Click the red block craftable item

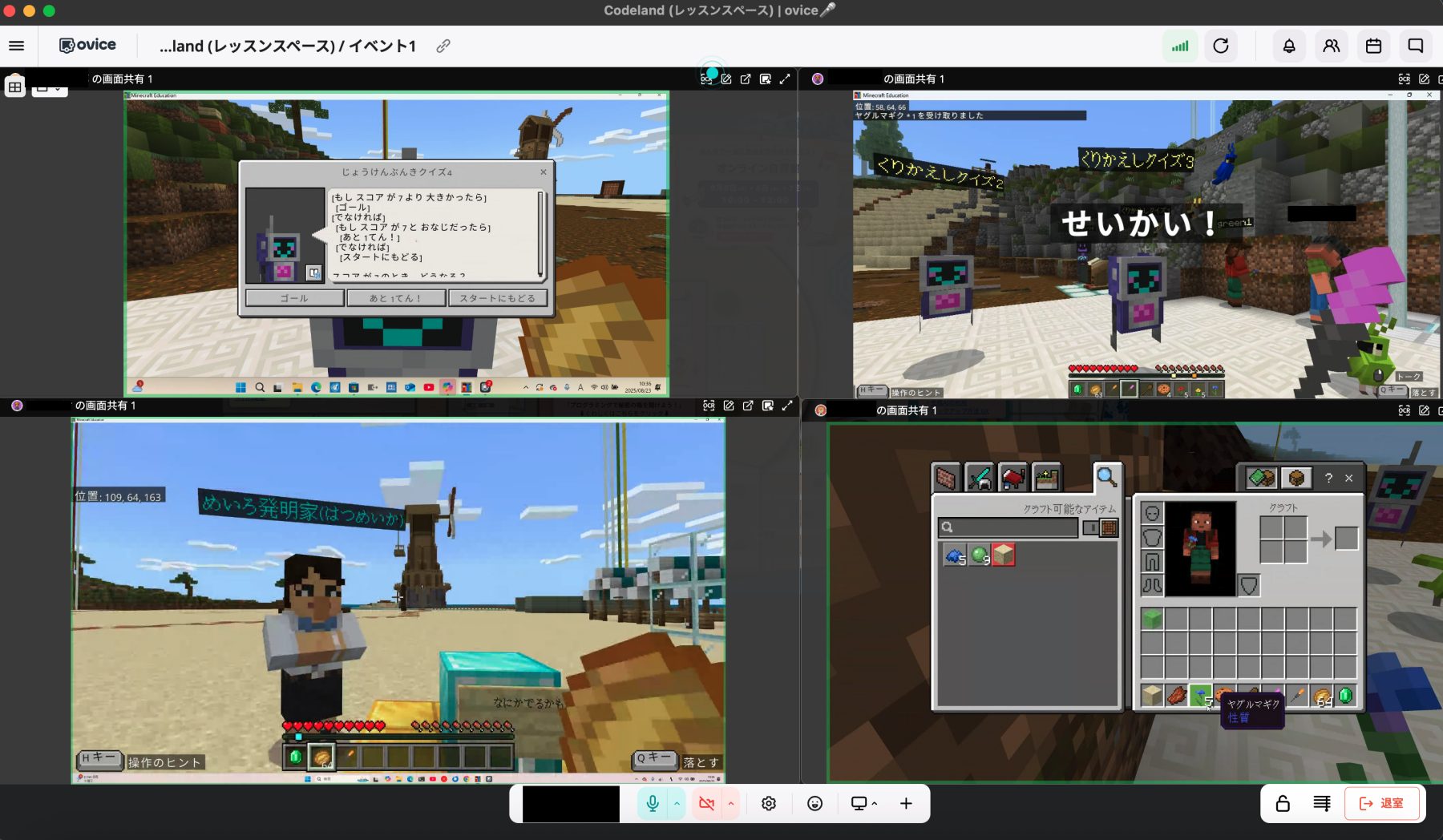(x=1004, y=555)
